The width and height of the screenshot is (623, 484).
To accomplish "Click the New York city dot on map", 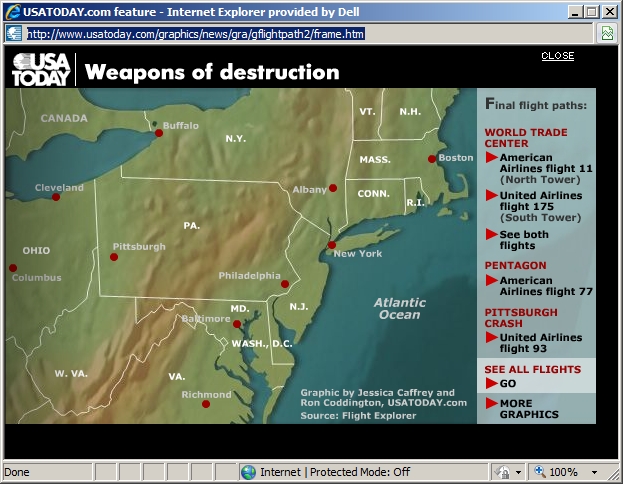I will pyautogui.click(x=332, y=245).
